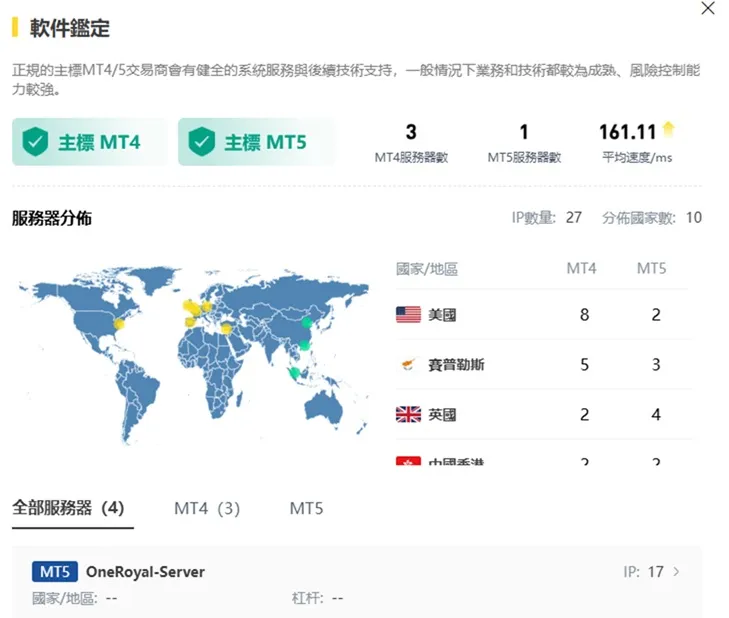Click the yellow server marker on US east coast
The height and width of the screenshot is (618, 729).
[x=119, y=324]
